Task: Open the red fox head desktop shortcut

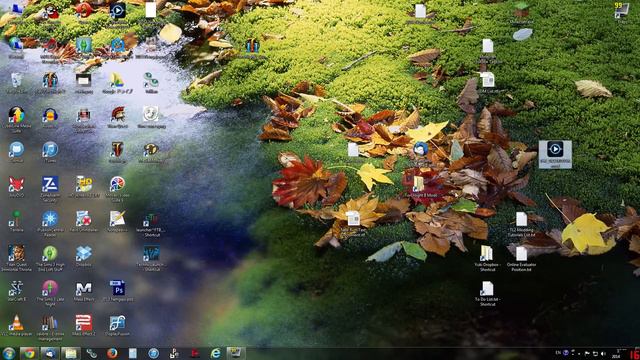Action: point(16,185)
